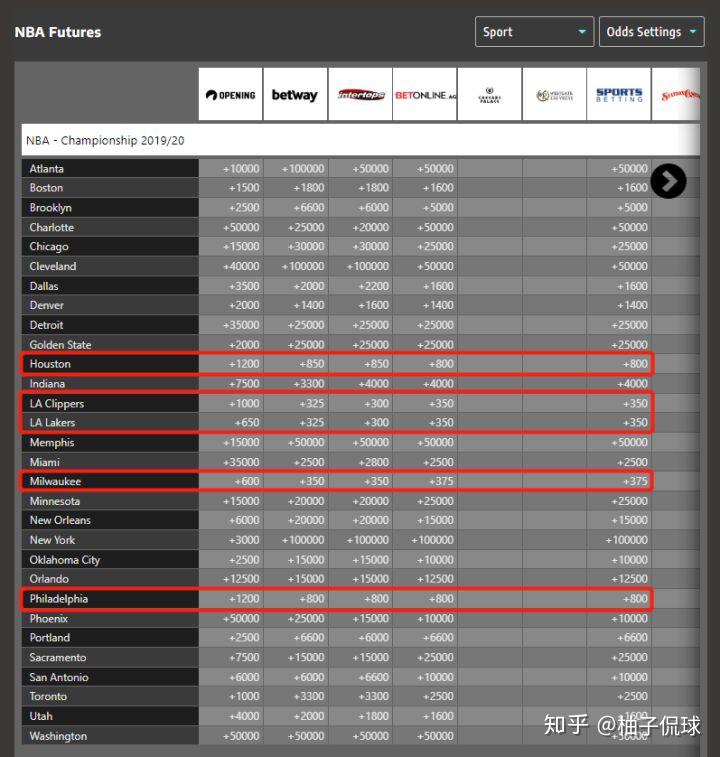Select the Memphis team row label
This screenshot has width=720, height=757.
click(x=110, y=442)
